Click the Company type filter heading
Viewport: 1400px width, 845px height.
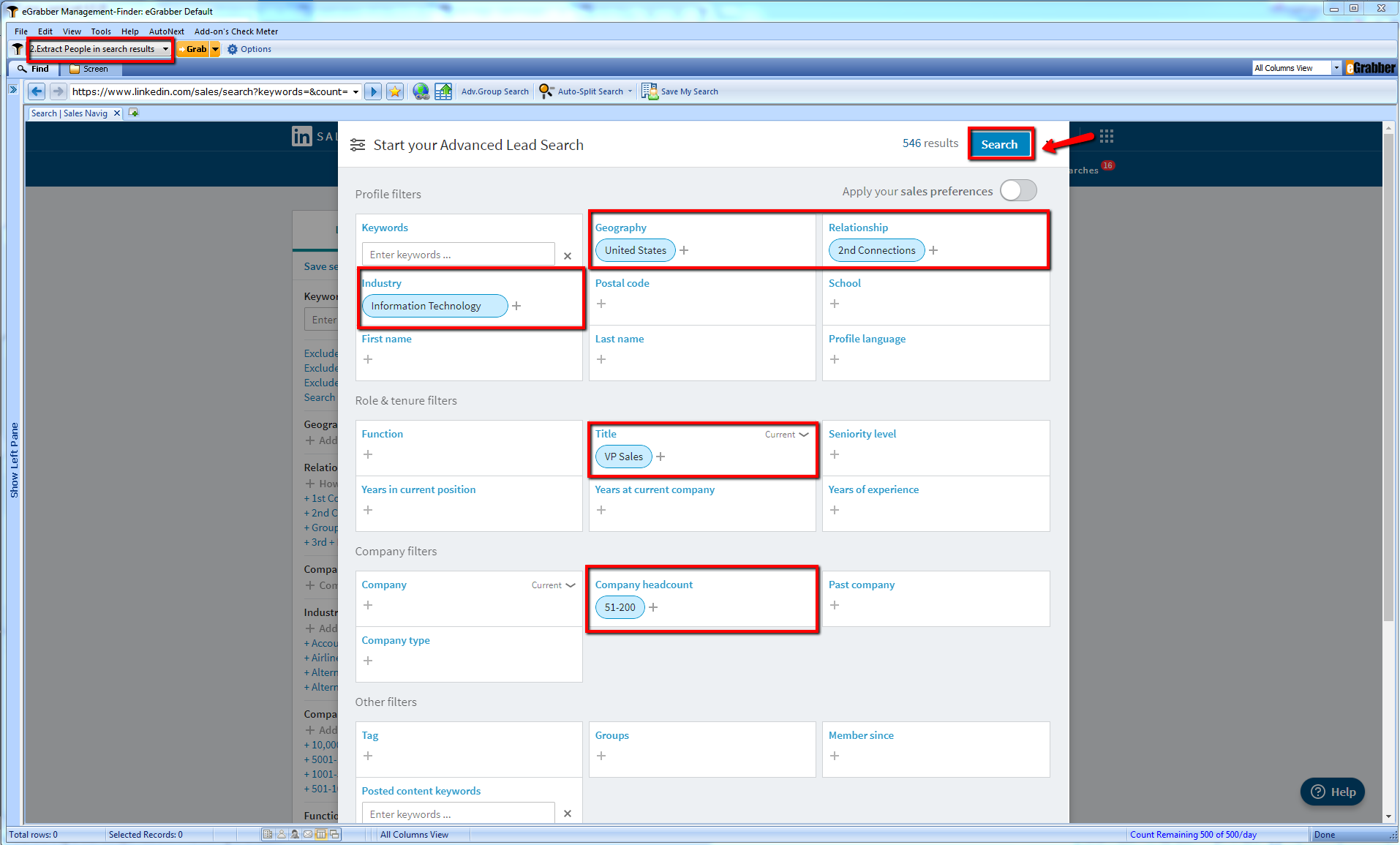[395, 640]
